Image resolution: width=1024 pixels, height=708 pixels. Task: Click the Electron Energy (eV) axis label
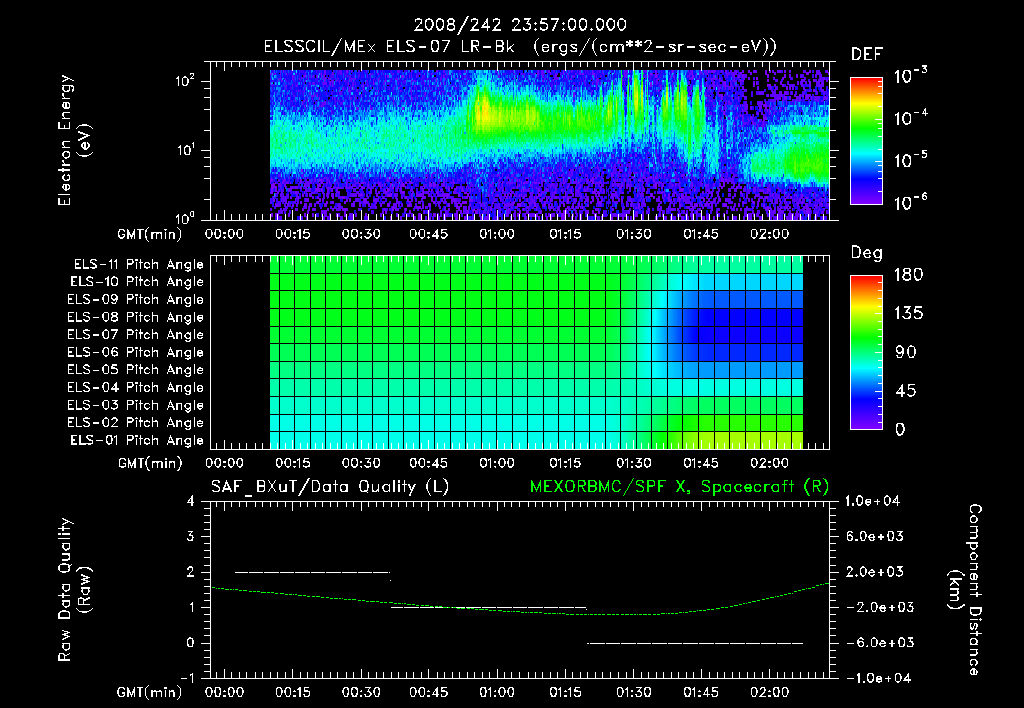click(x=74, y=140)
